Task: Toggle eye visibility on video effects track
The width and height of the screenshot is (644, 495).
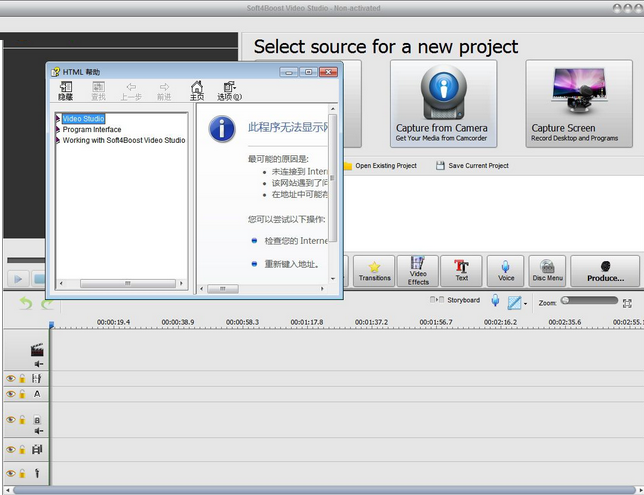Action: coord(11,378)
